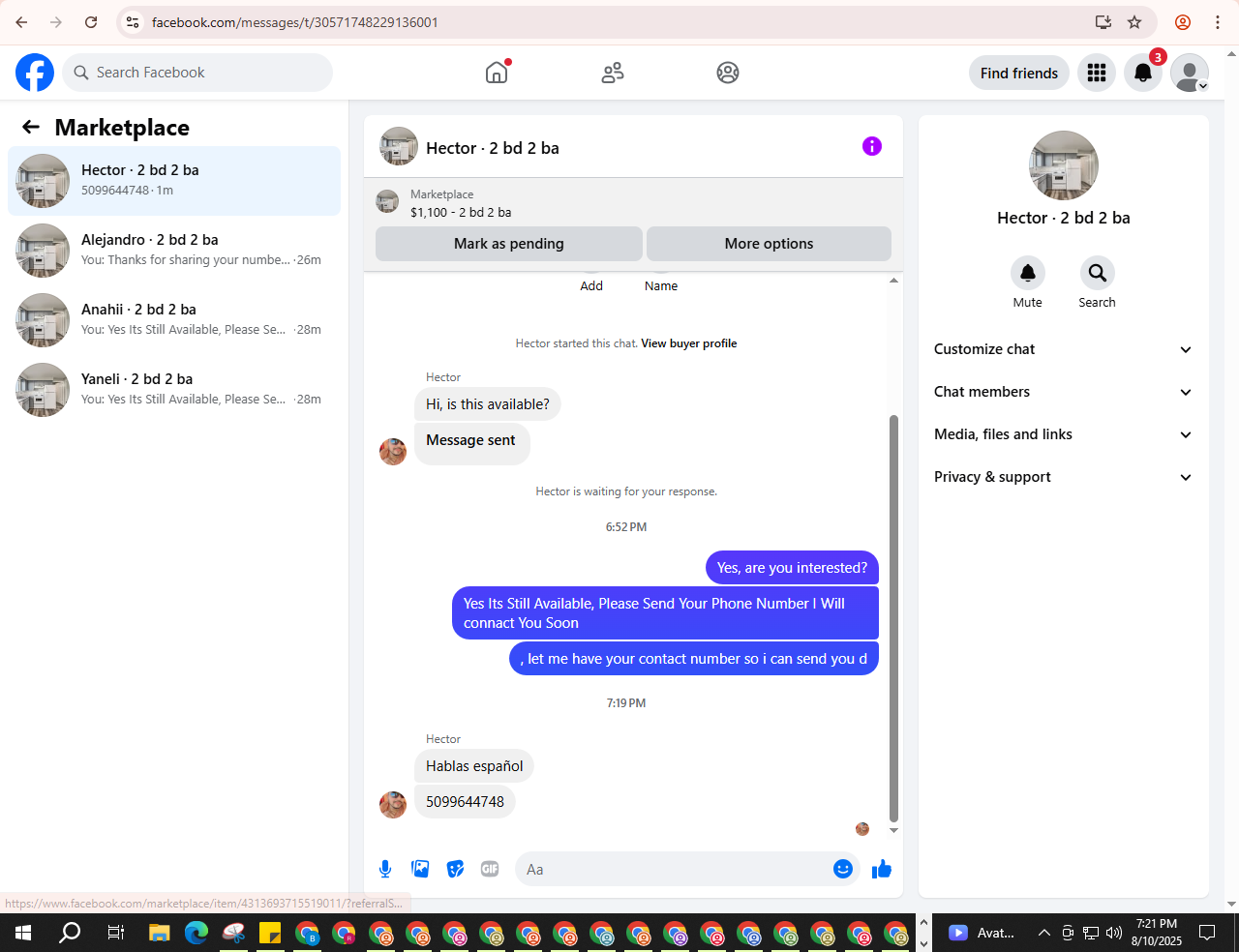Click the browser address bar URL
Viewport: 1239px width, 952px height.
(x=294, y=22)
